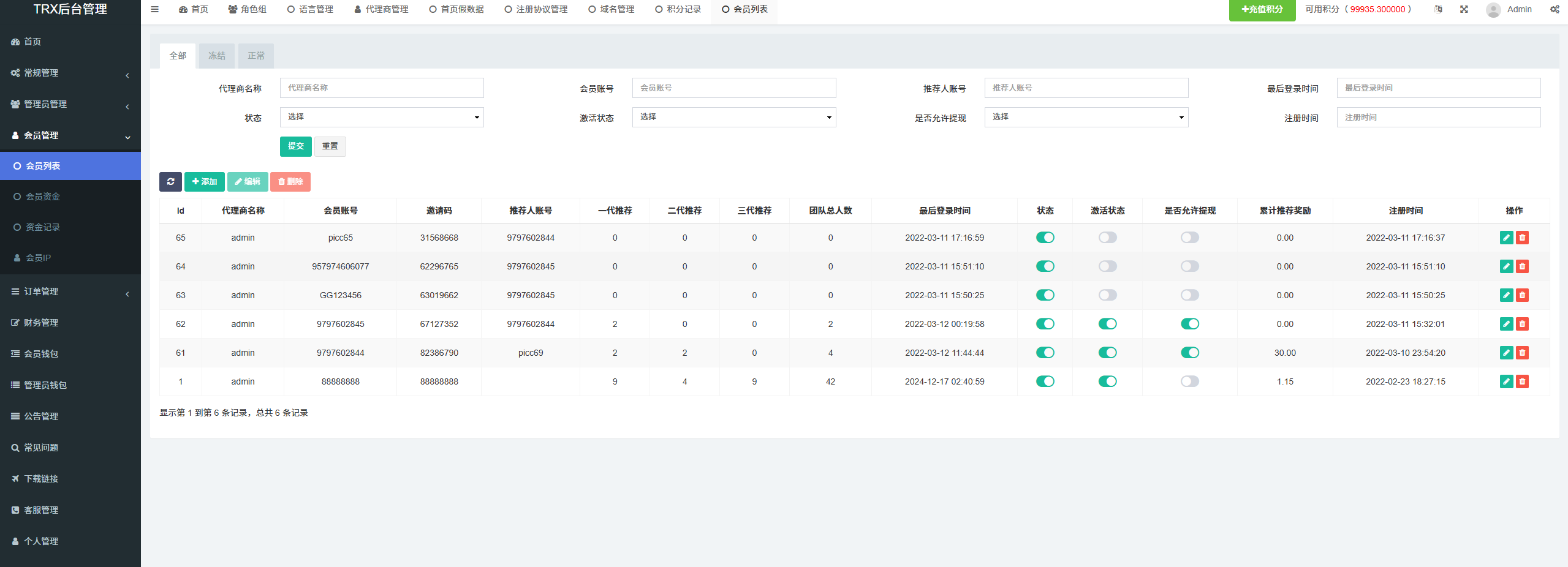
Task: Click the Admin avatar icon
Action: point(1493,10)
